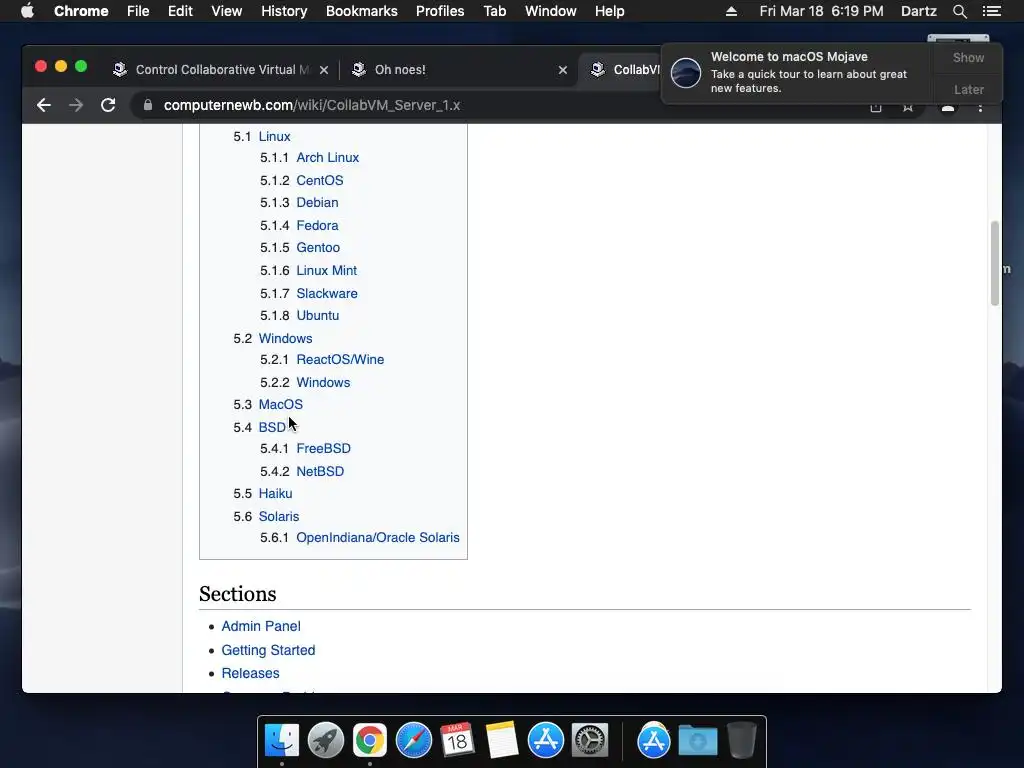Screen dimensions: 1024x768
Task: Jump to the 5.4 BSD contents link
Action: pos(272,427)
